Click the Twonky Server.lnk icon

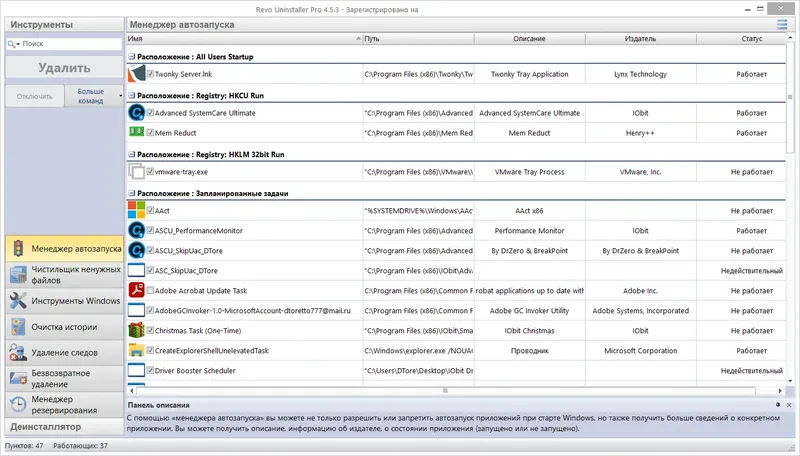tap(136, 74)
